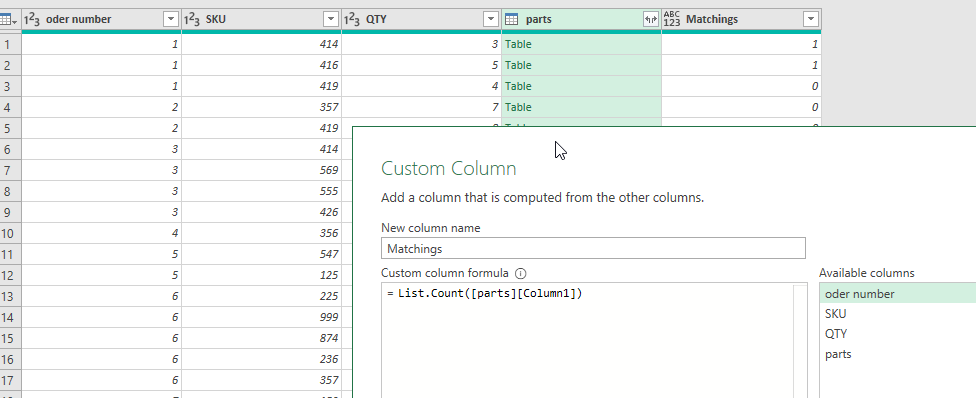Select the QTY column header

[x=421, y=19]
